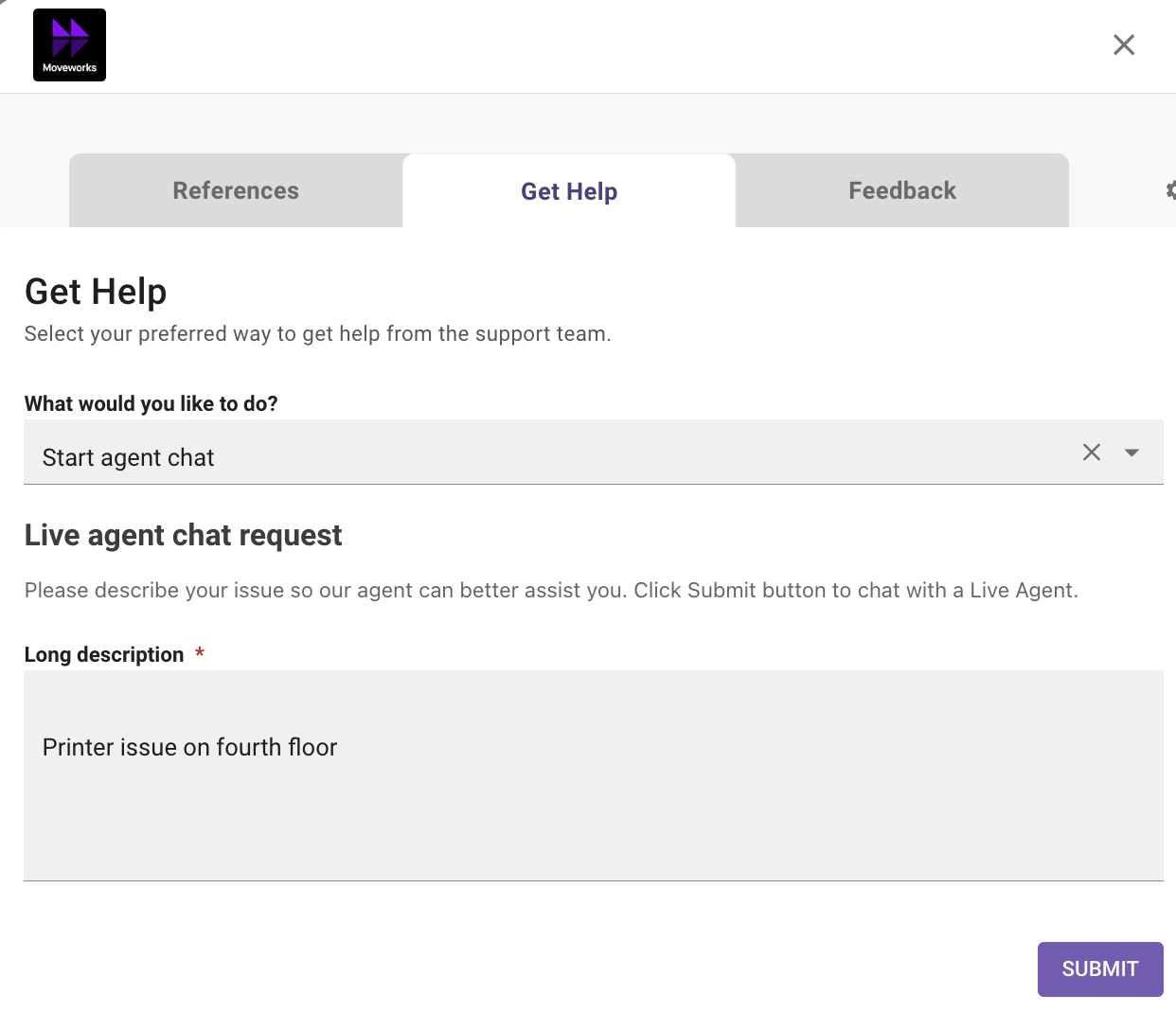This screenshot has width=1176, height=1013.
Task: Click the 'Get Help' page heading
Action: 96,292
